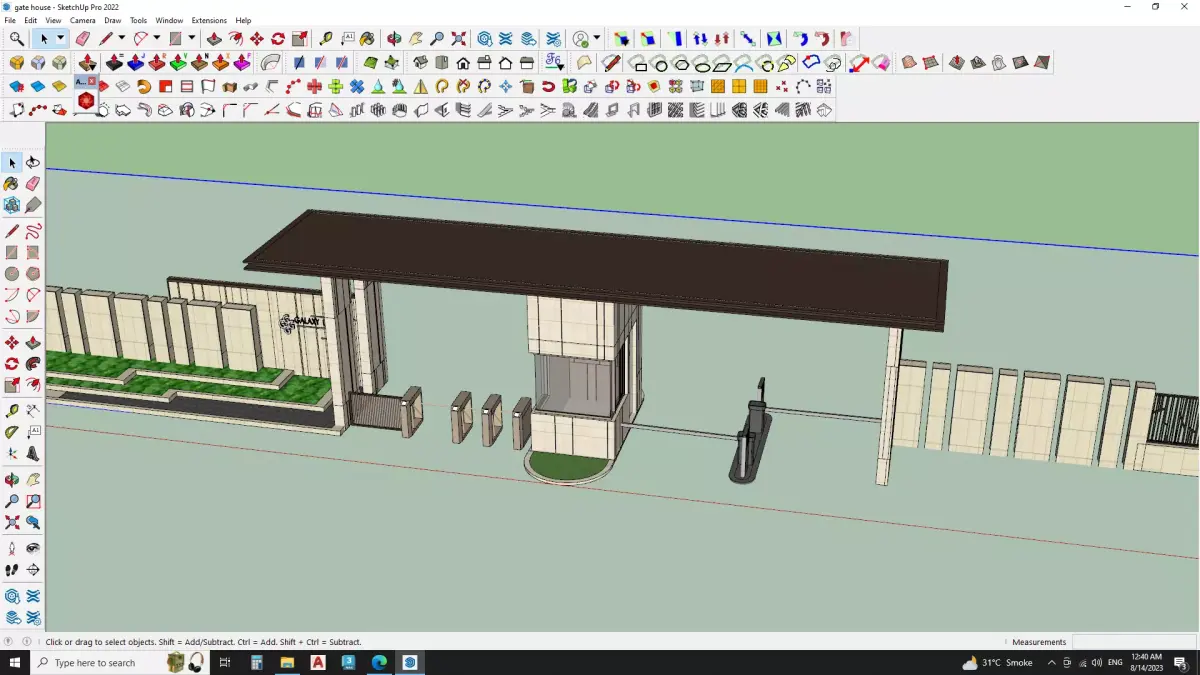The image size is (1200, 675).
Task: Click the Tape Measure tool in top toolbar
Action: pyautogui.click(x=326, y=39)
